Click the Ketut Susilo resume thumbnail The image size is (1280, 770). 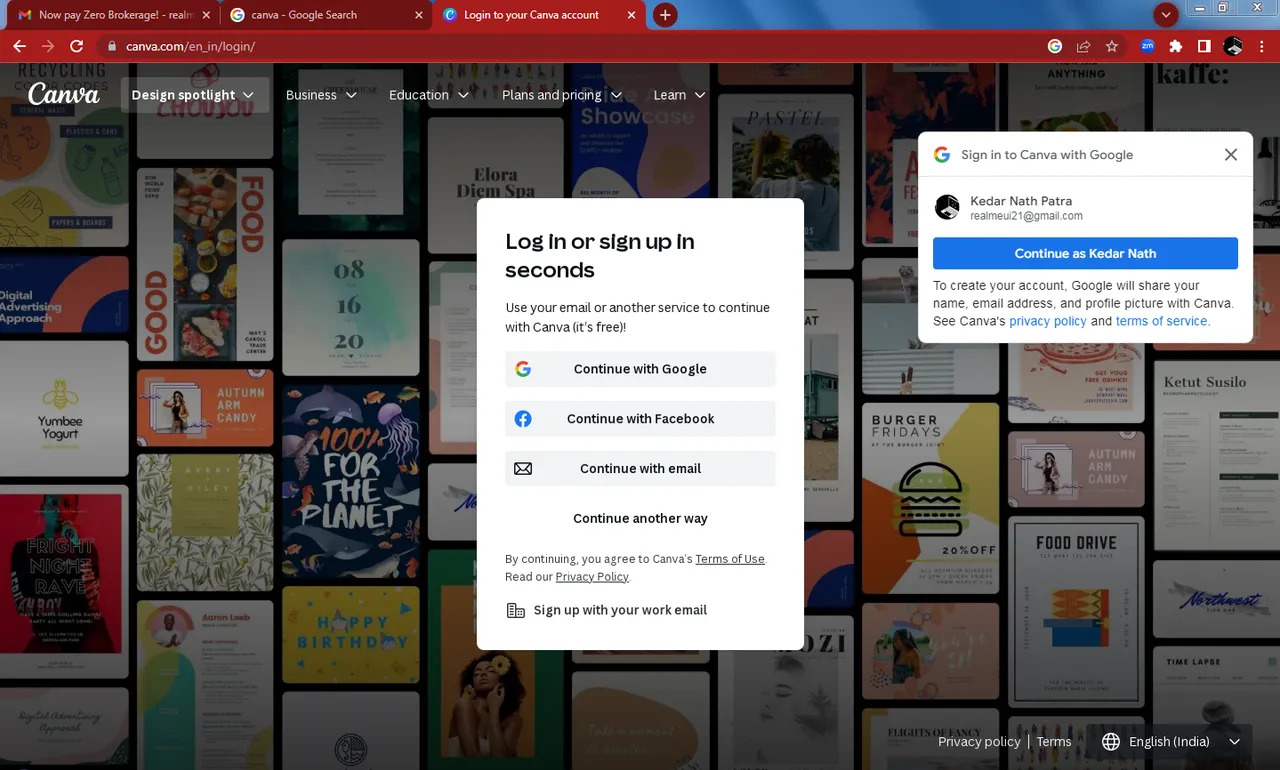click(1216, 456)
